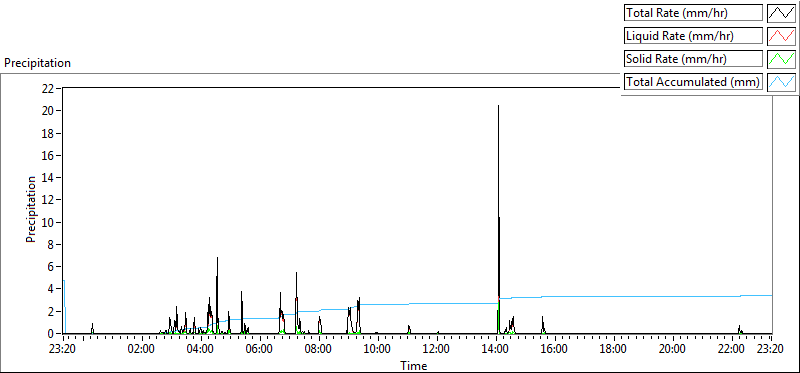Viewport: 800px width, 373px height.
Task: Click the Liquid Rate red line swatch
Action: click(x=782, y=36)
